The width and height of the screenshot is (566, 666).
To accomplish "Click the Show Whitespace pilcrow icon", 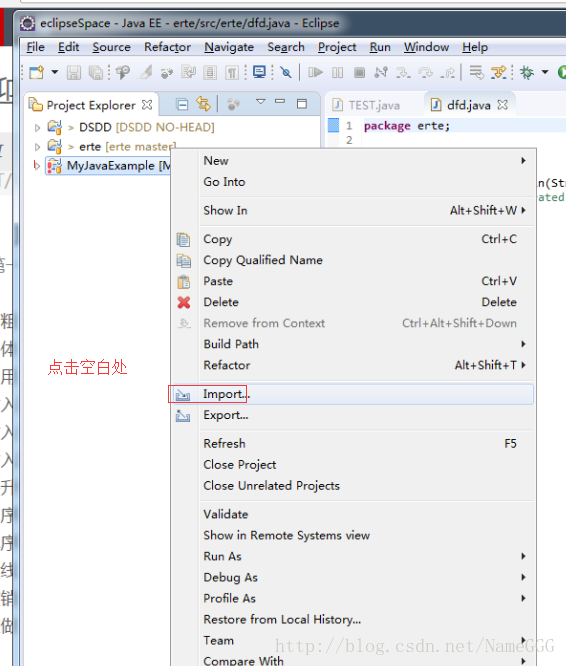I will click(x=231, y=73).
